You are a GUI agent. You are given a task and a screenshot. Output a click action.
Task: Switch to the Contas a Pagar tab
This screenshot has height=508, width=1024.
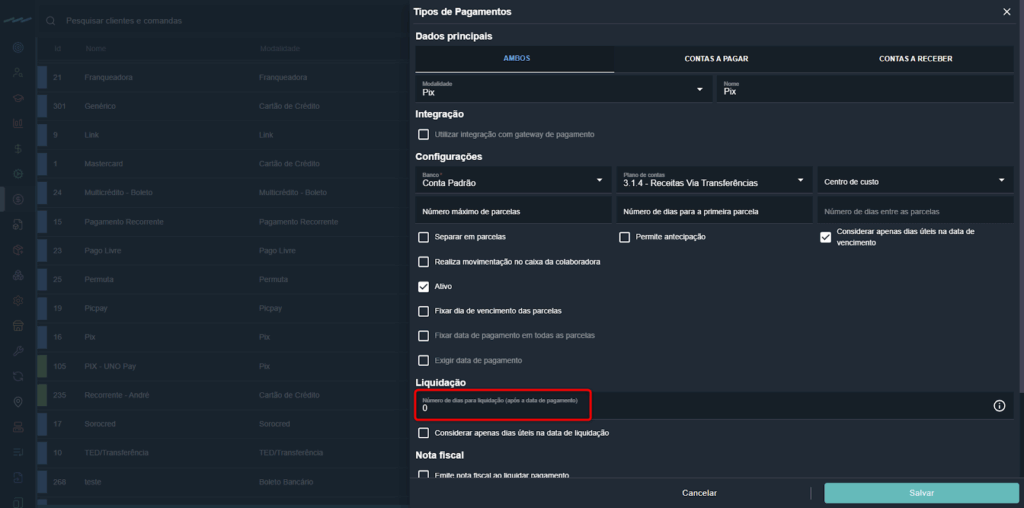(x=716, y=59)
